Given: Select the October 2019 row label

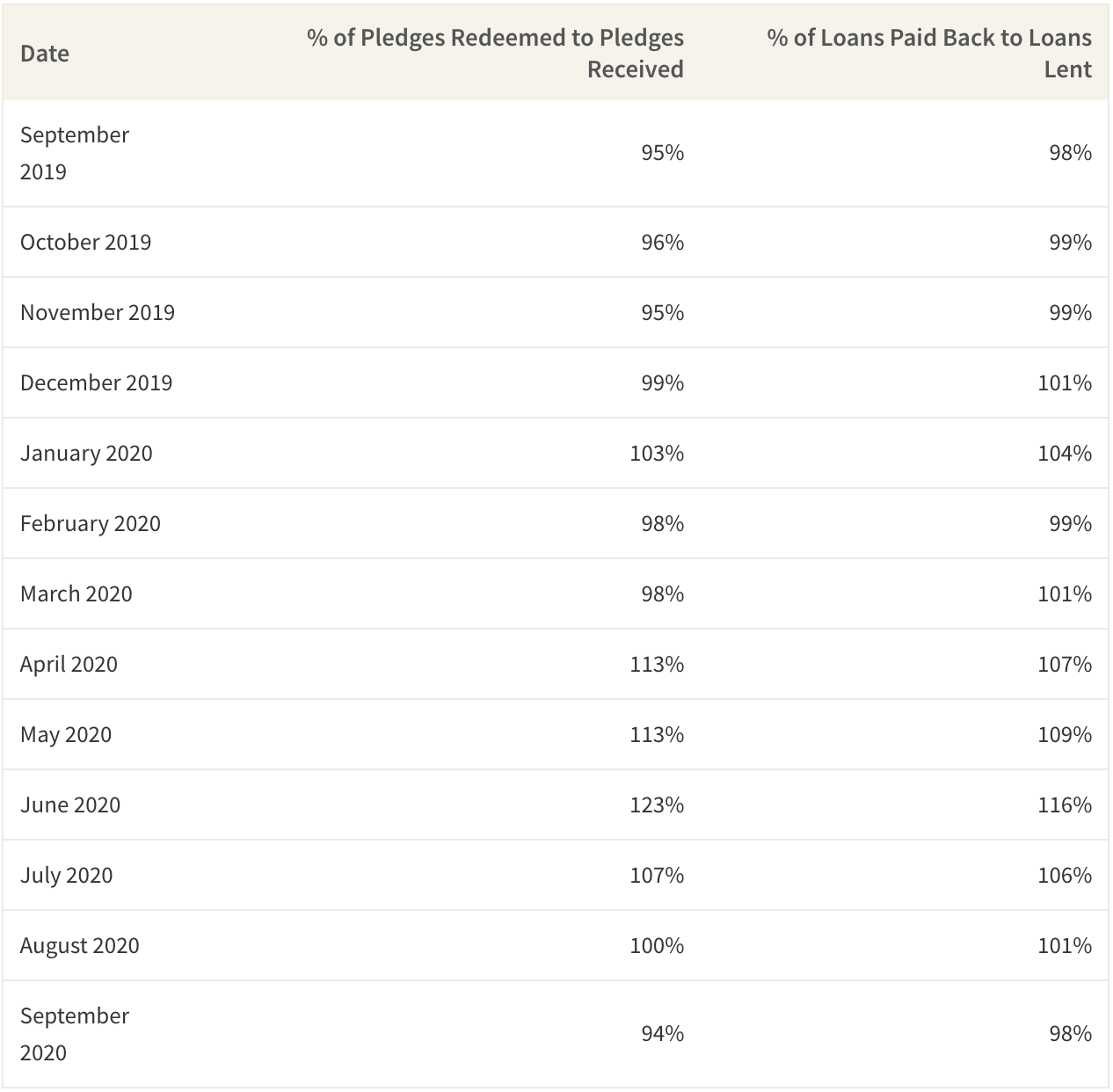Looking at the screenshot, I should [85, 242].
